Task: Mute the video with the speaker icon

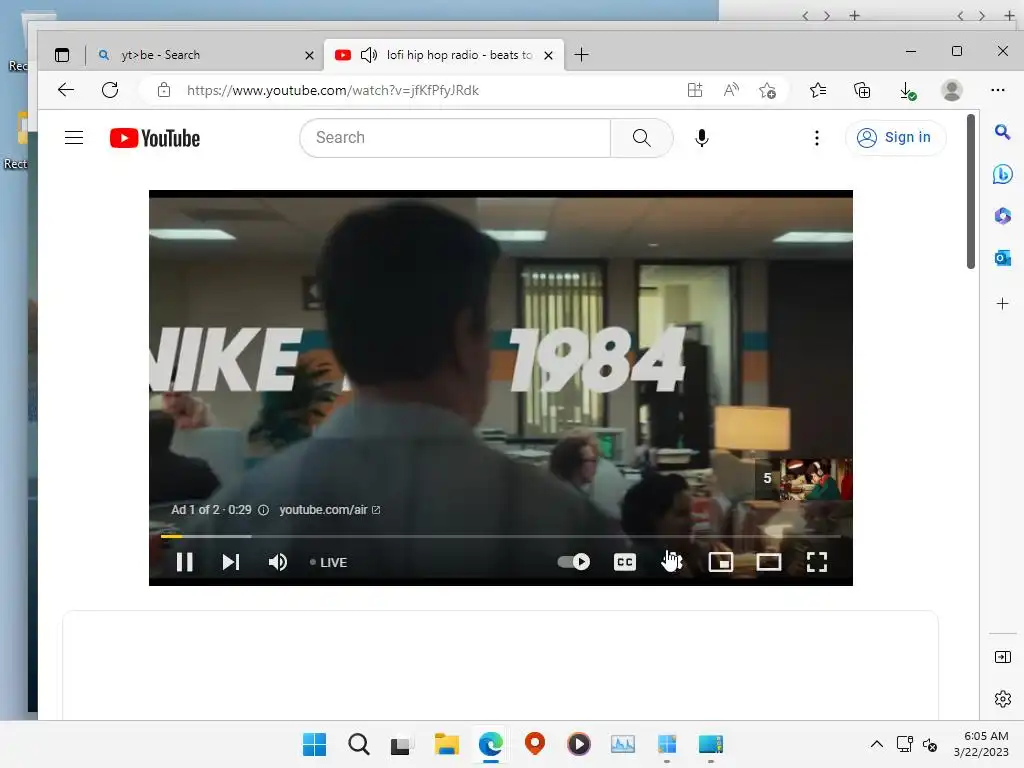Action: (278, 562)
